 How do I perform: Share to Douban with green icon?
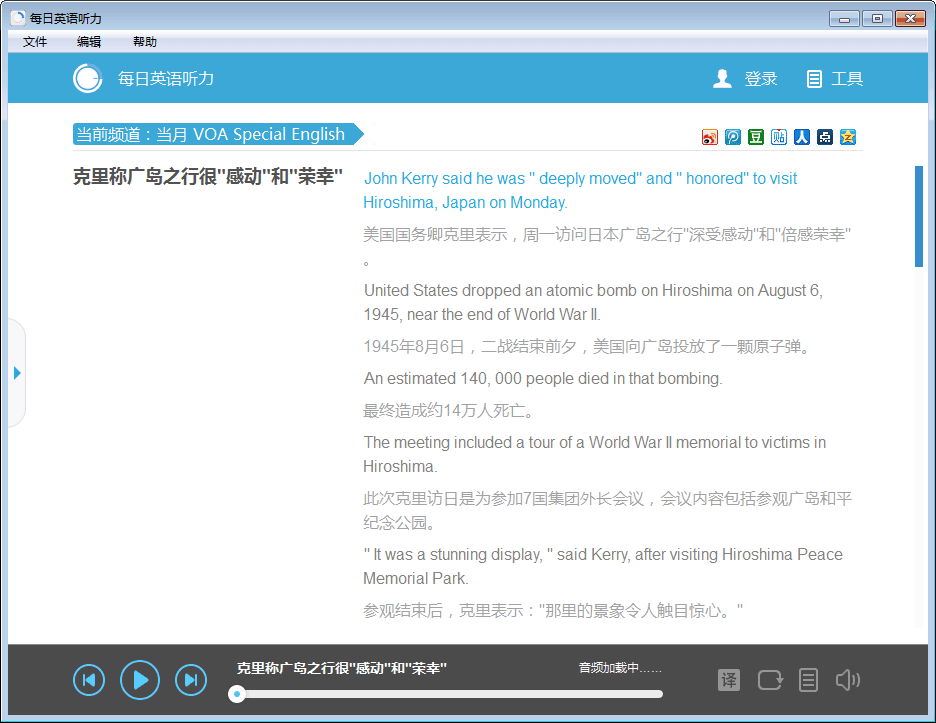pos(756,137)
